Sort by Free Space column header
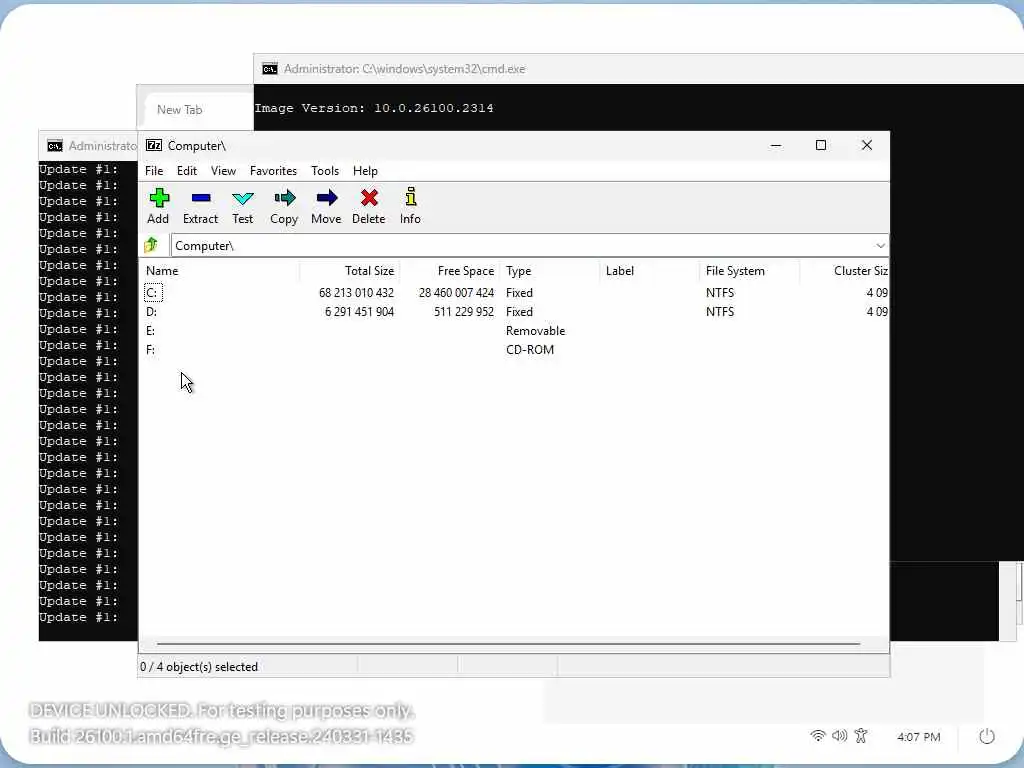The height and width of the screenshot is (768, 1024). tap(450, 270)
